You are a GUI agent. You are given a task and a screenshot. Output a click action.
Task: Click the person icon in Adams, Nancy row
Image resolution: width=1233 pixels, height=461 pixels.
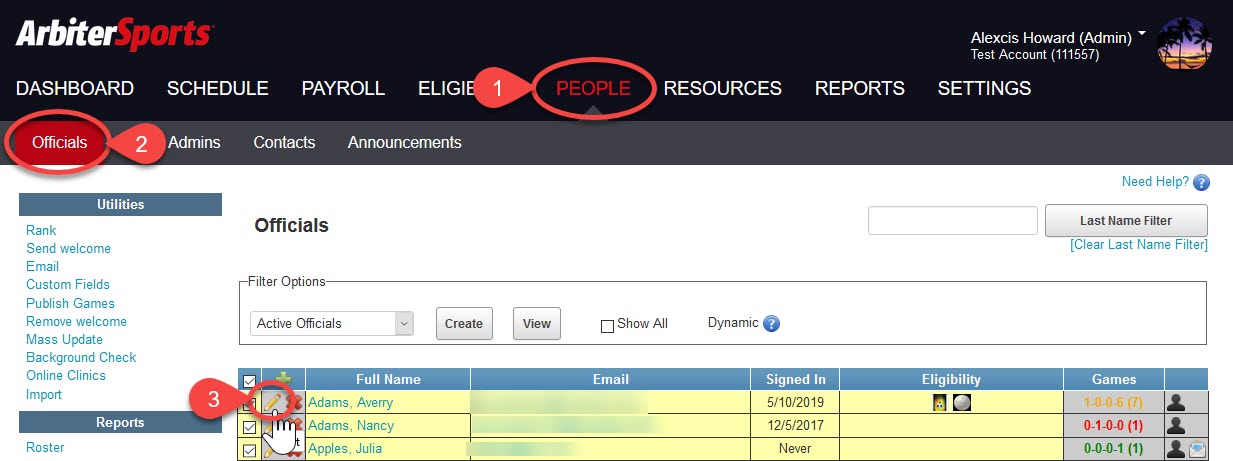(x=1176, y=425)
